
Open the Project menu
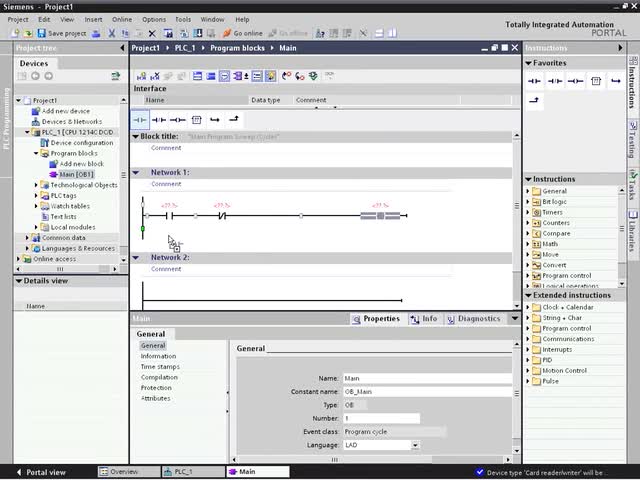18,19
